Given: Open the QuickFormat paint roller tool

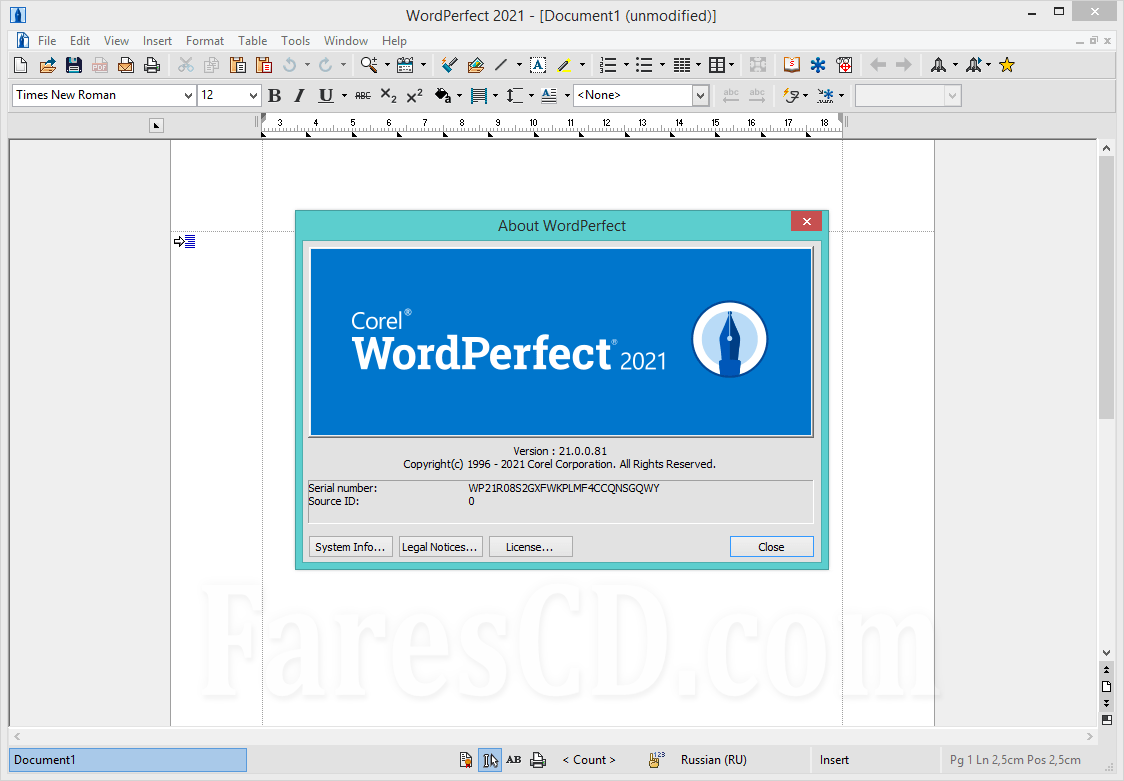Looking at the screenshot, I should pyautogui.click(x=449, y=65).
